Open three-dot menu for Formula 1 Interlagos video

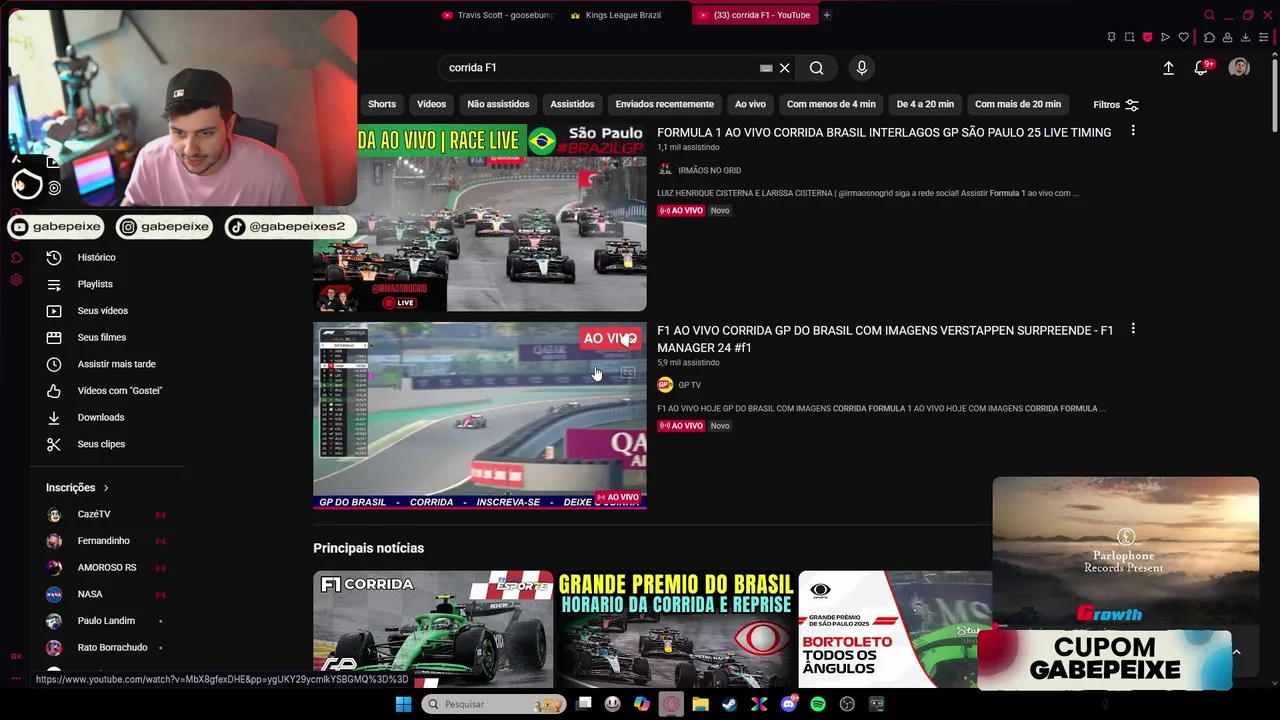tap(1133, 131)
